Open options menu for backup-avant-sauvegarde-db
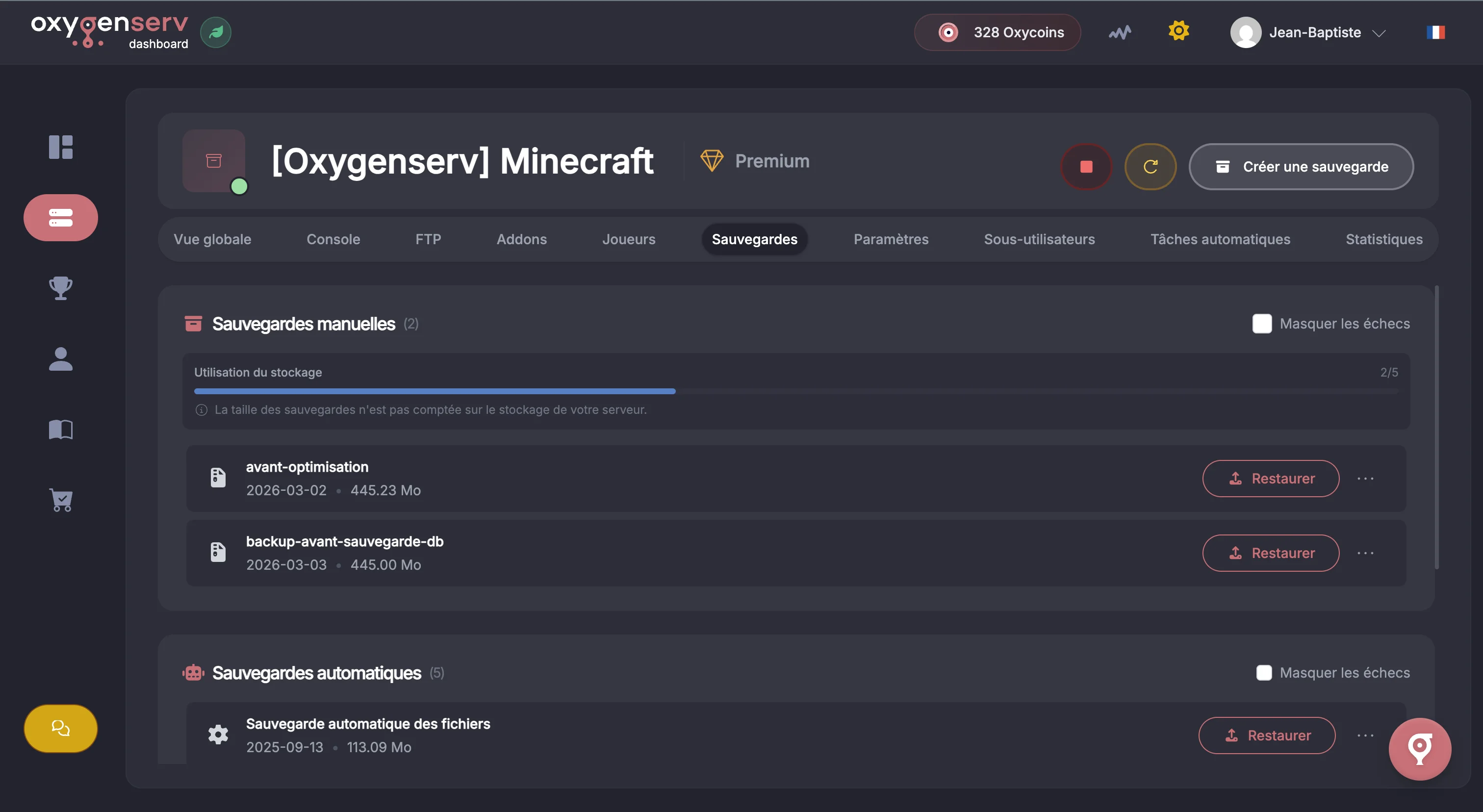 pos(1365,553)
